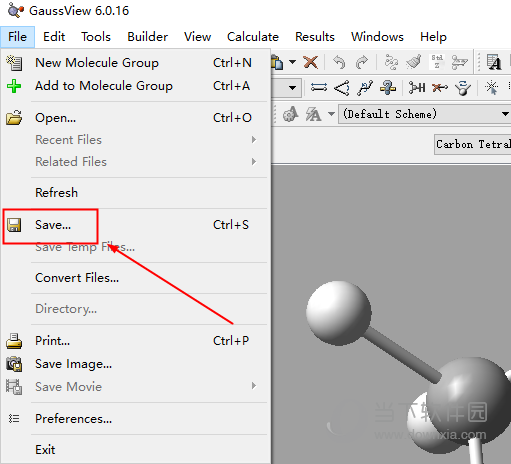Click the Rebond atoms toolbar icon
This screenshot has width=511, height=464.
pyautogui.click(x=391, y=62)
